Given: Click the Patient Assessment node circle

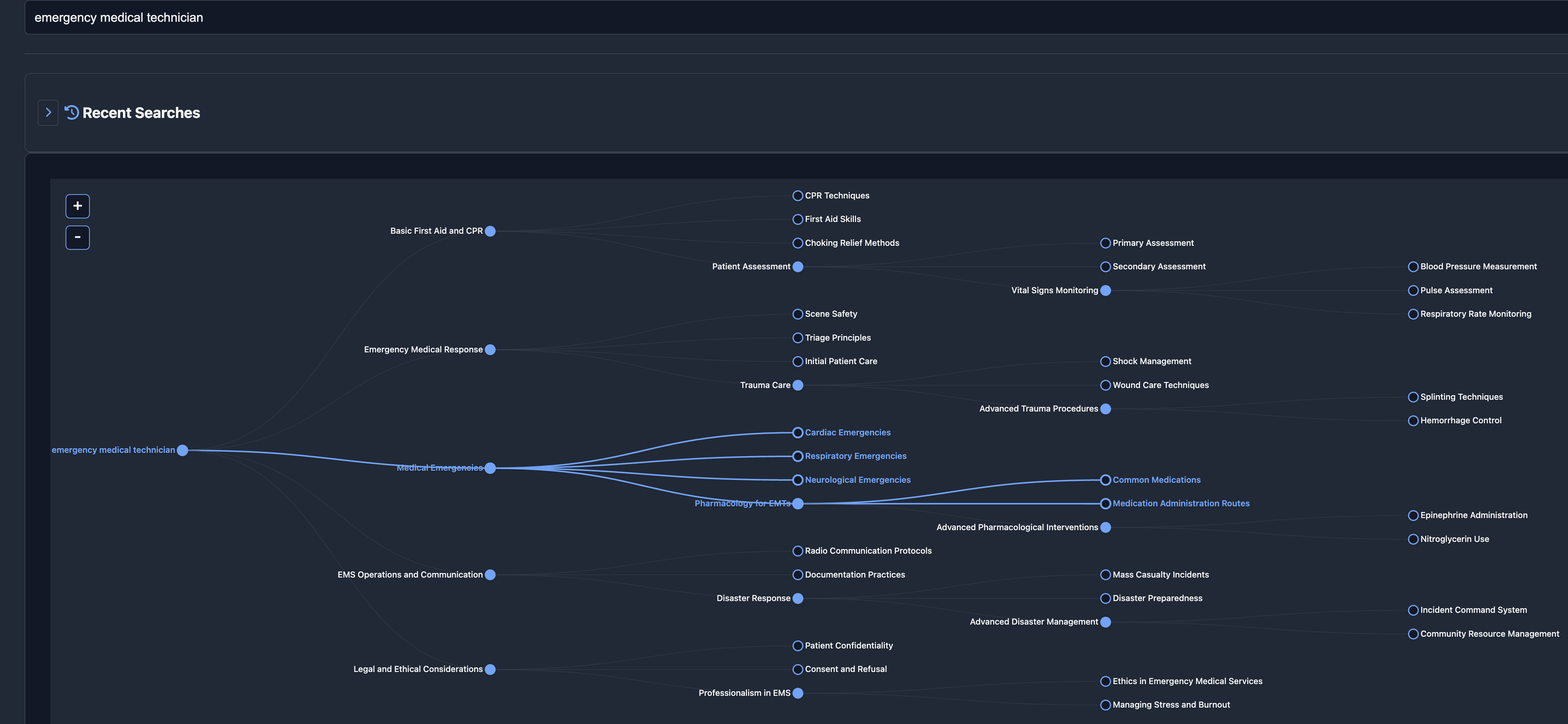Looking at the screenshot, I should [x=798, y=266].
